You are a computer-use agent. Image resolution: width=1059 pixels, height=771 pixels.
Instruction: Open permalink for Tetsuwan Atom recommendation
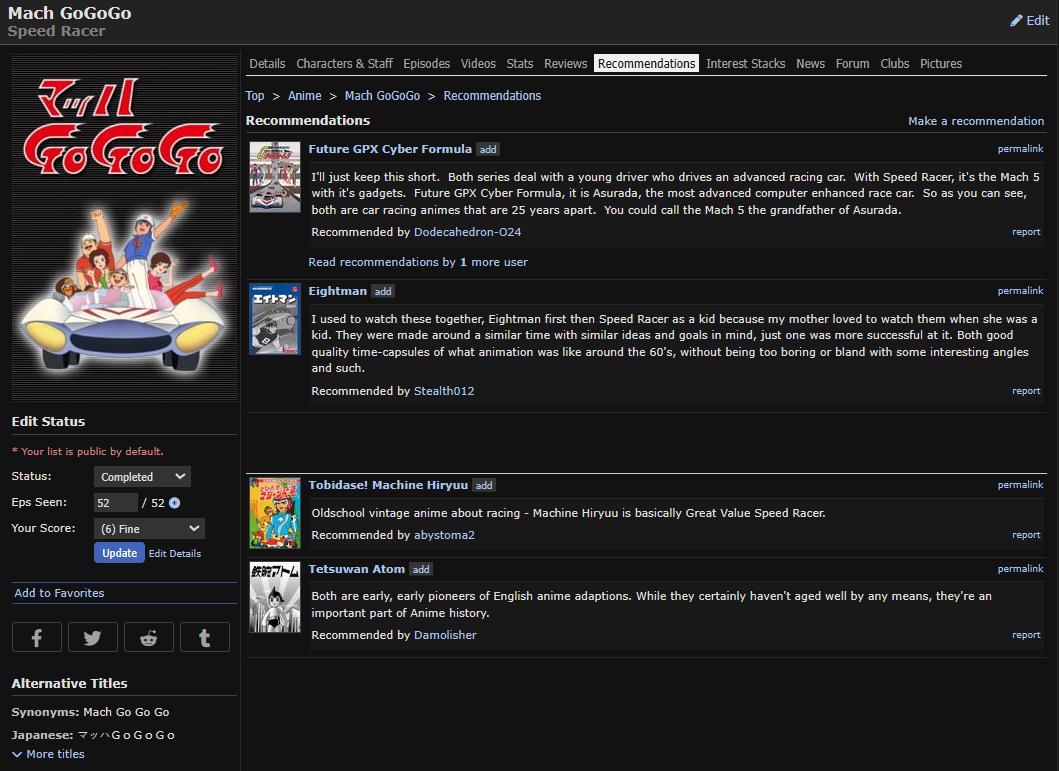tap(1021, 568)
